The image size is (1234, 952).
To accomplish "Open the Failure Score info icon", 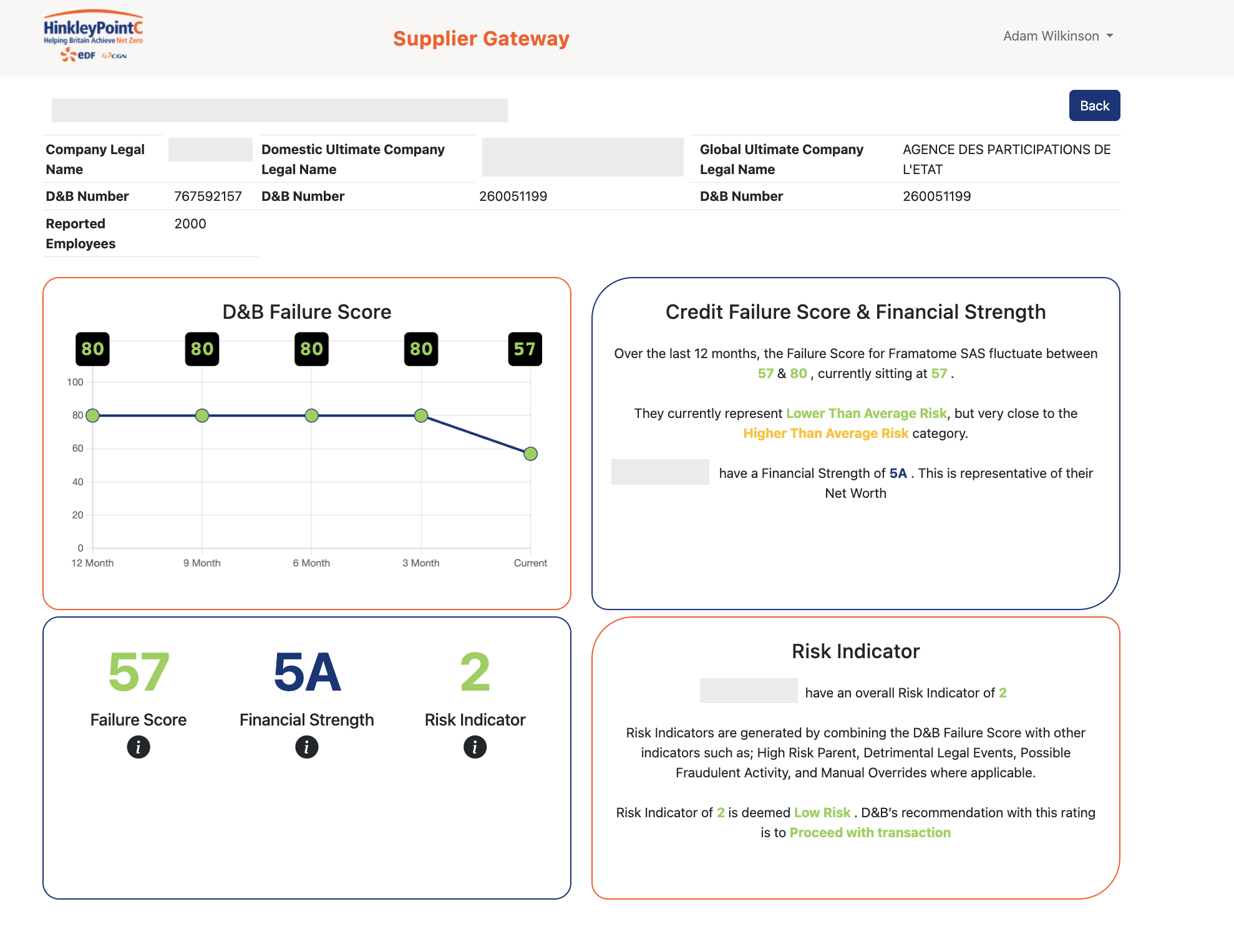I will coord(138,747).
